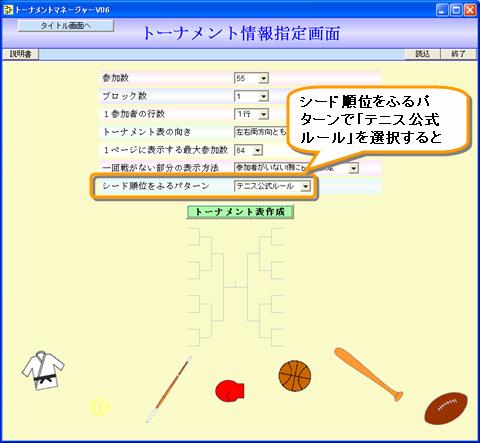
Task: Click the brown rugby football icon
Action: pos(446,408)
